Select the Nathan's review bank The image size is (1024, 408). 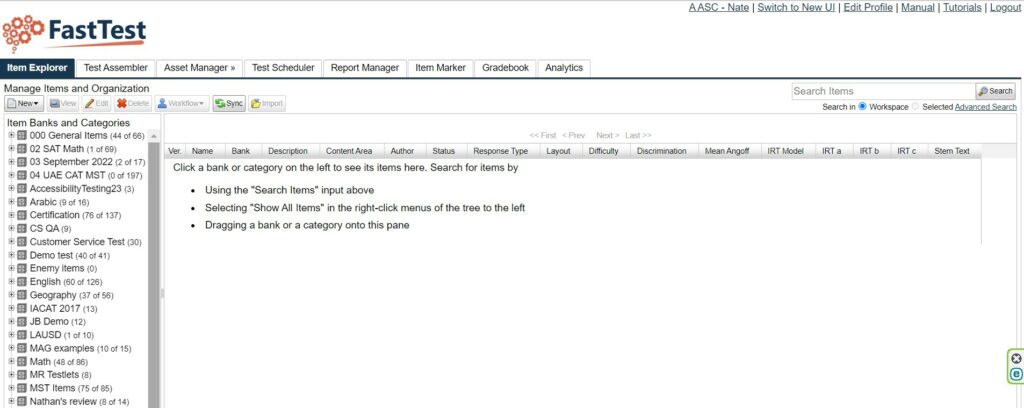[x=79, y=401]
